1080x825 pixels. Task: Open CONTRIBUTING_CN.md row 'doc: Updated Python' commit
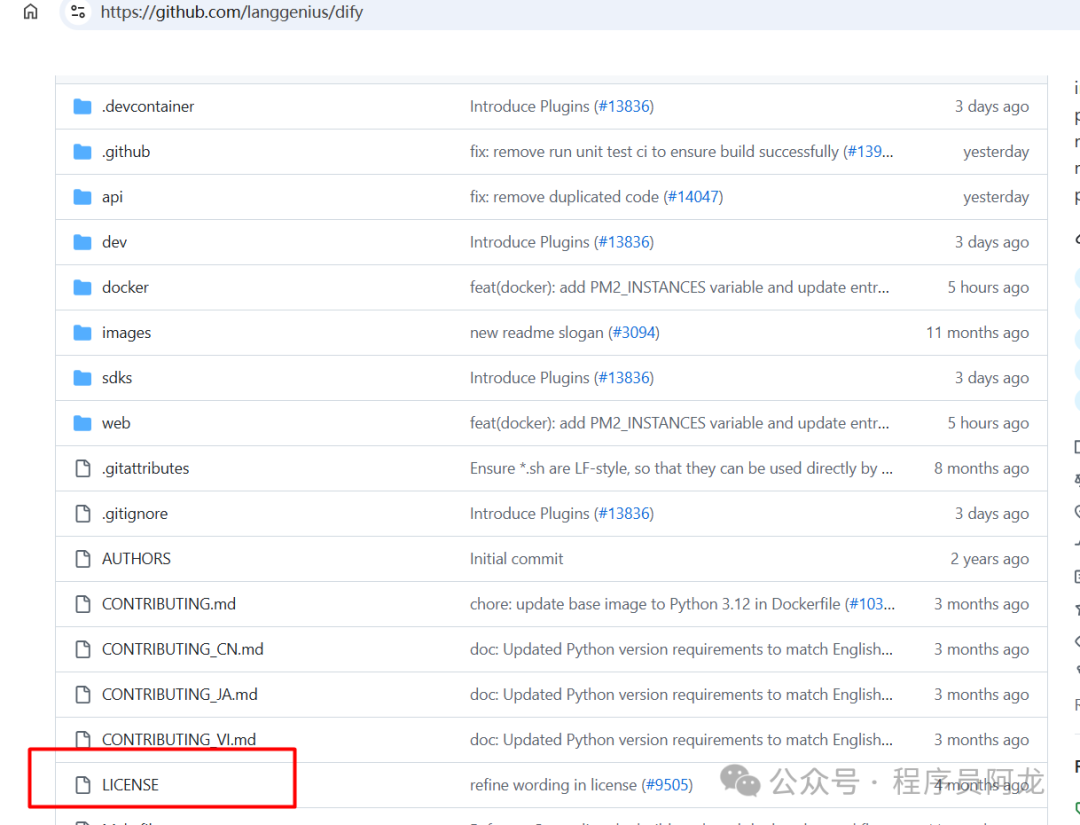coord(681,649)
